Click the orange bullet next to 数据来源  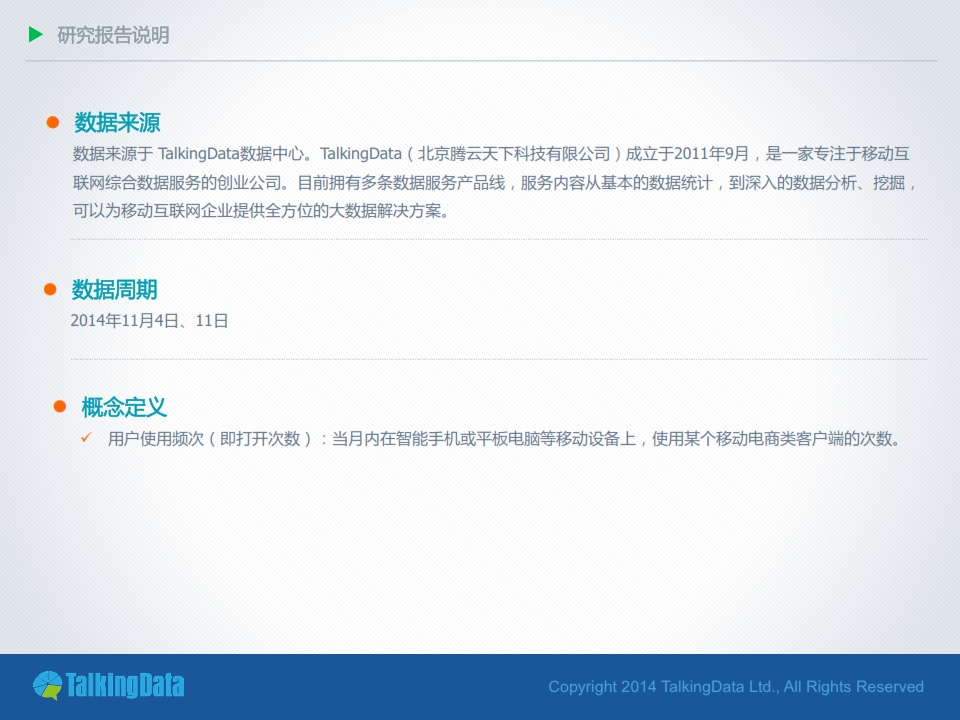point(53,122)
